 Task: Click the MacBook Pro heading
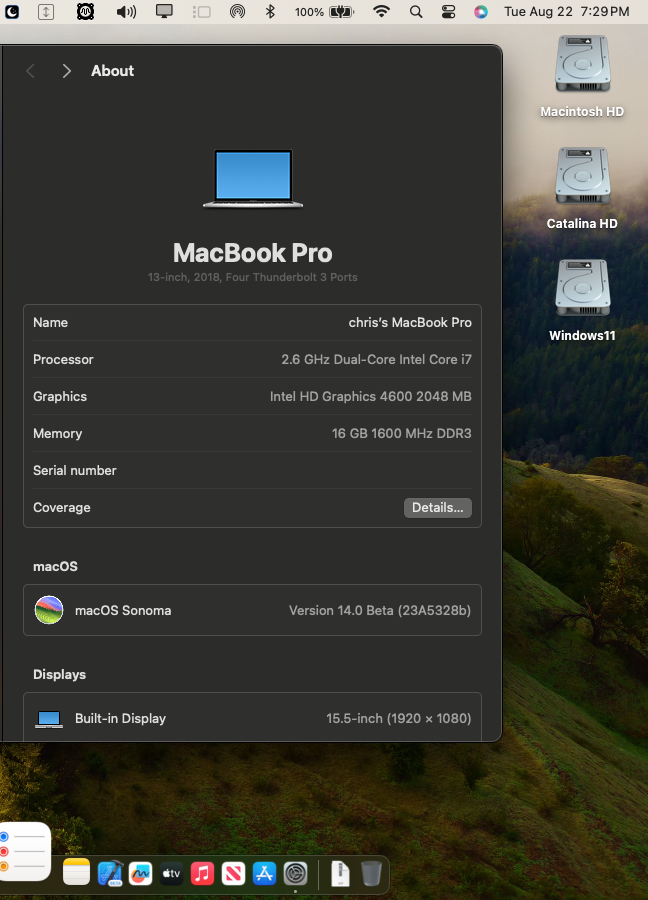coord(253,253)
